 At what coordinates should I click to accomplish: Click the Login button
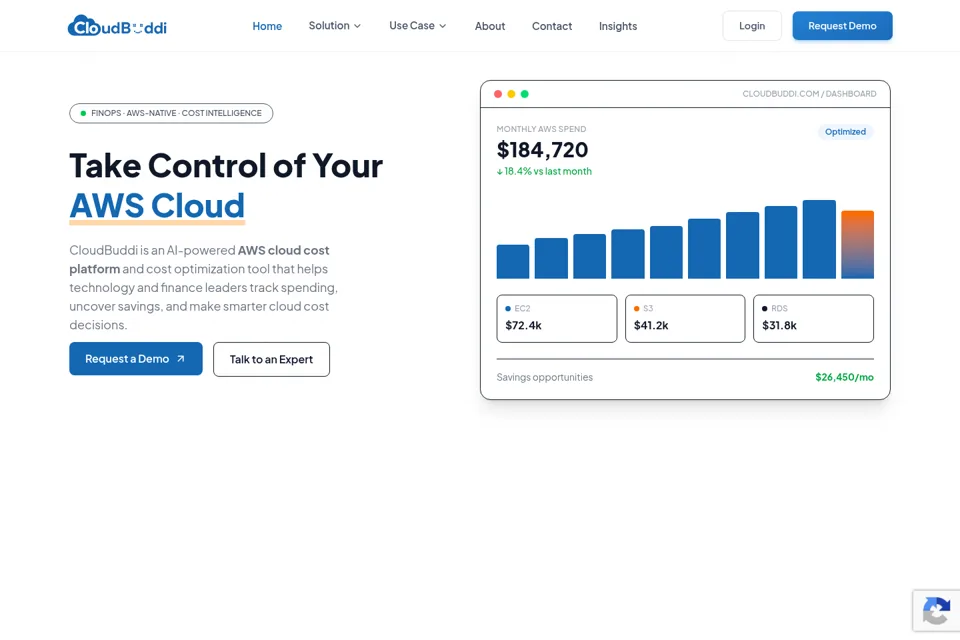click(752, 26)
